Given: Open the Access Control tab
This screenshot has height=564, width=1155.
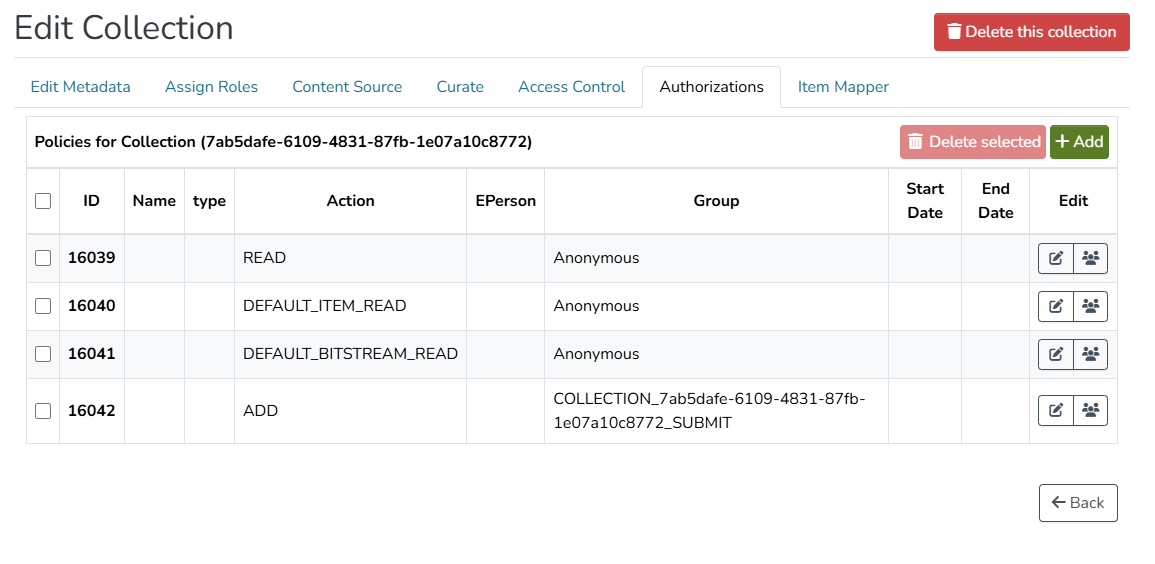Looking at the screenshot, I should pos(571,87).
